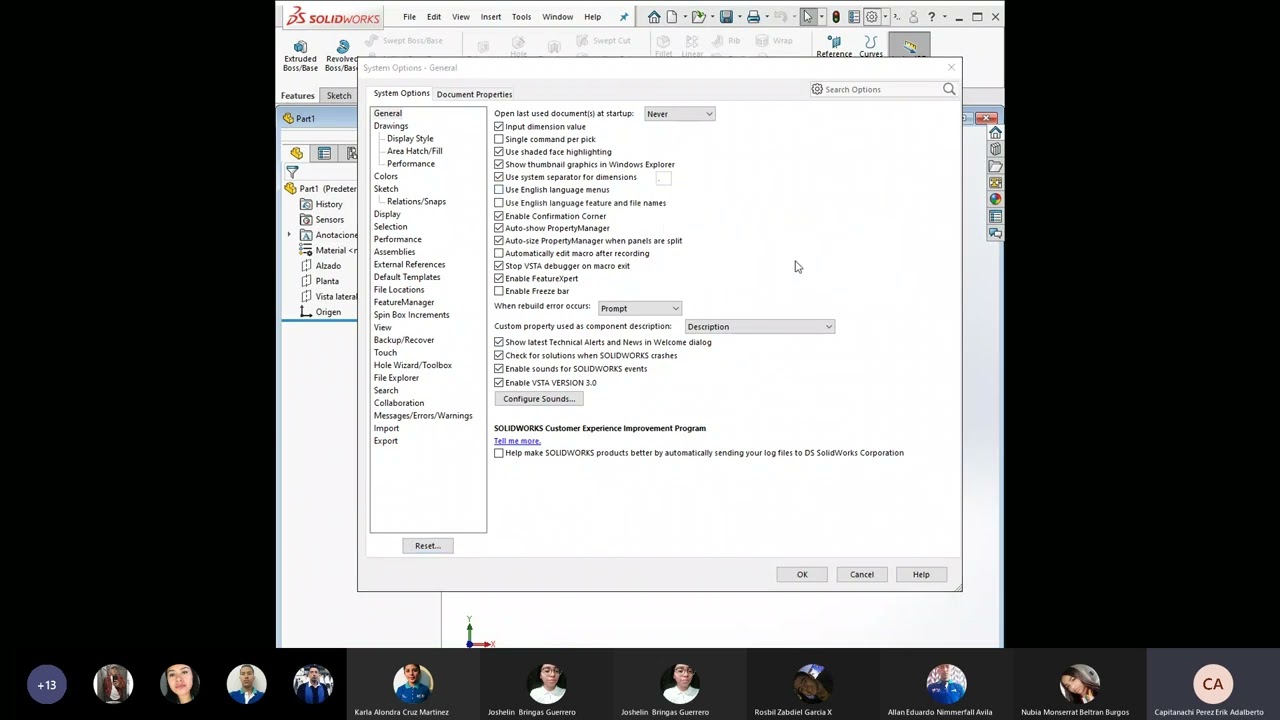Click the Rebuild traffic light icon

(835, 17)
